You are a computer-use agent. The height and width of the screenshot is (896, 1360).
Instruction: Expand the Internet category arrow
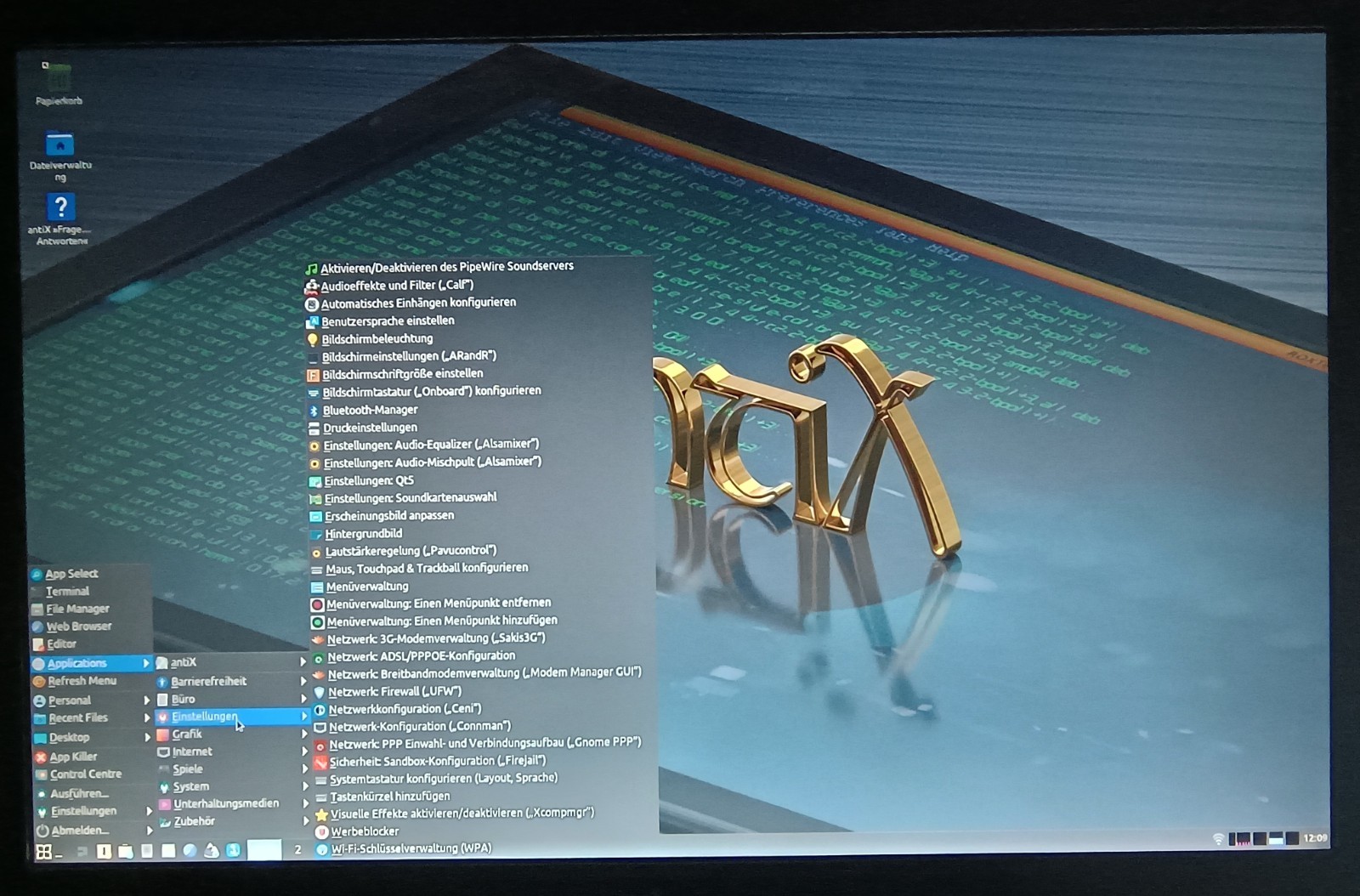[304, 751]
